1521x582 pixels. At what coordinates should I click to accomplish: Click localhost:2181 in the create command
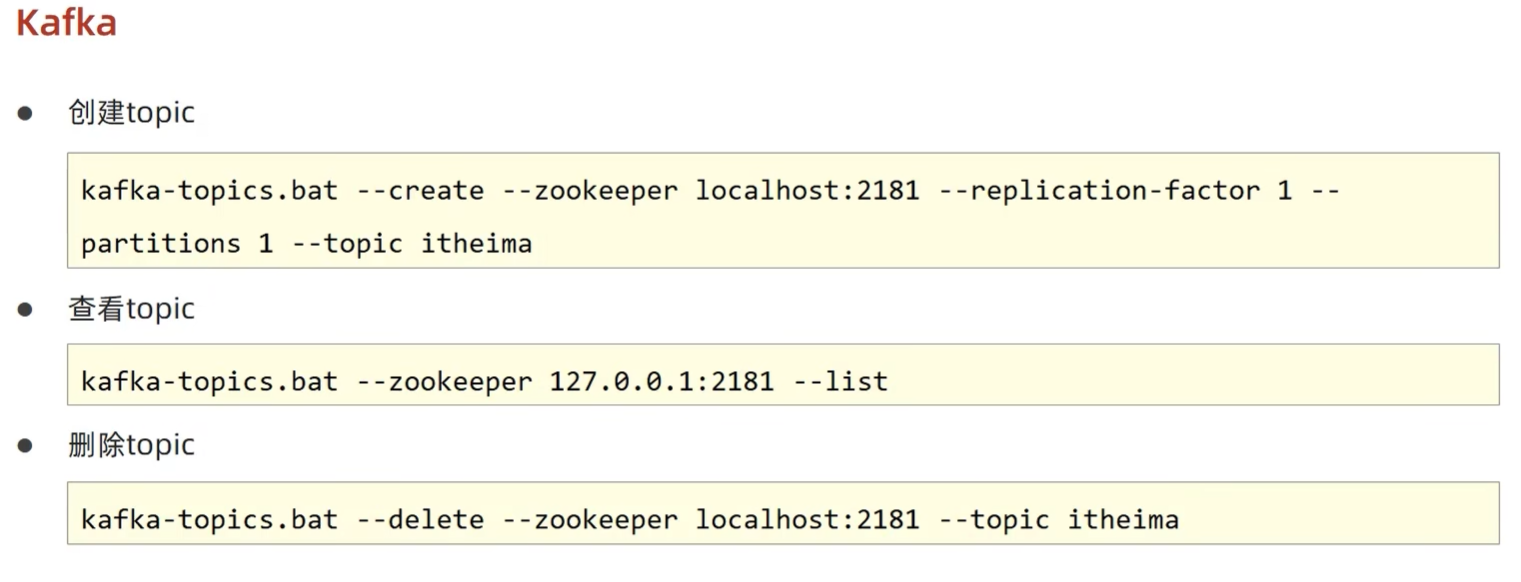coord(807,190)
